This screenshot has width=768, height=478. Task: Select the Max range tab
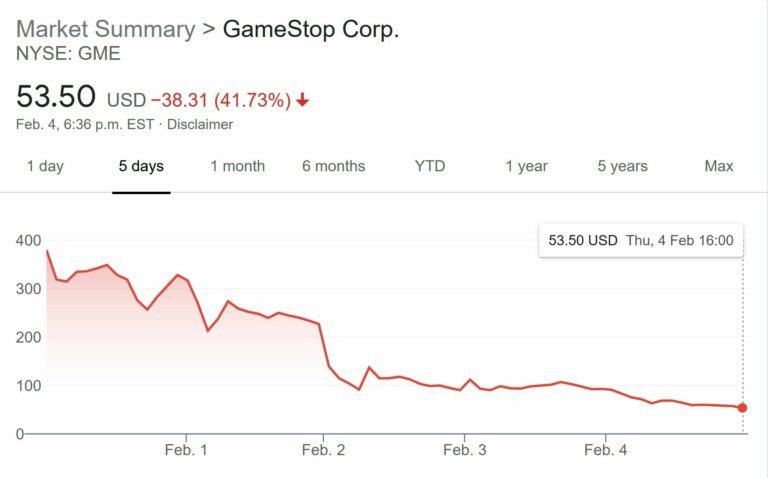tap(718, 166)
